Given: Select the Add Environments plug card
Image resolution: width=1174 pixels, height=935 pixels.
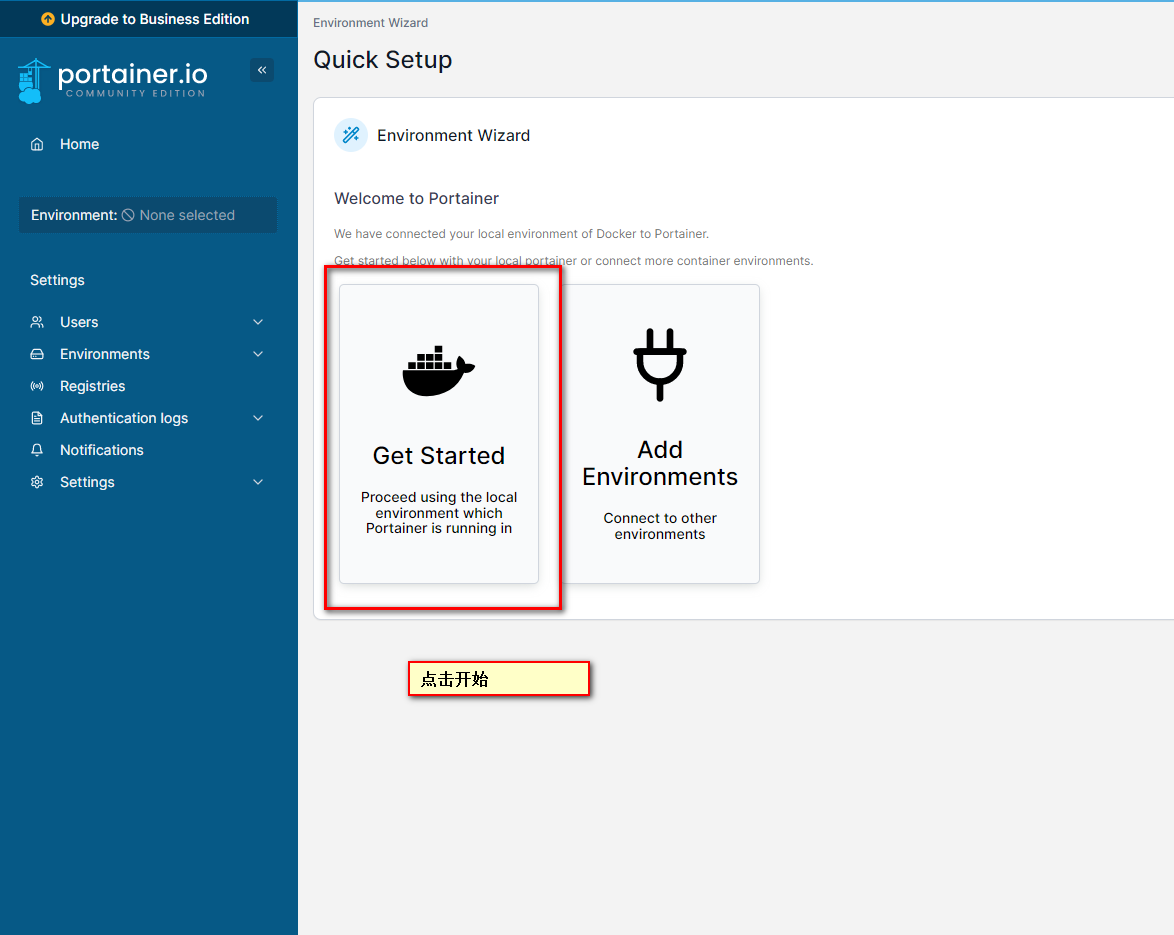Looking at the screenshot, I should (660, 434).
